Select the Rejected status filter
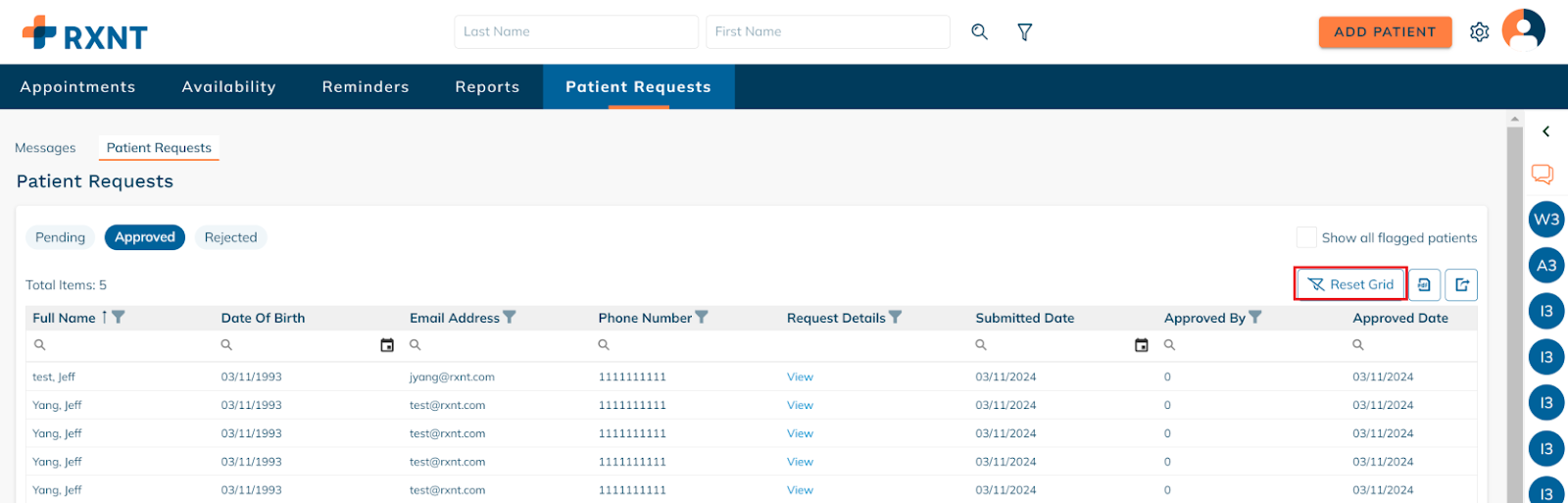Image resolution: width=1568 pixels, height=503 pixels. coord(230,237)
